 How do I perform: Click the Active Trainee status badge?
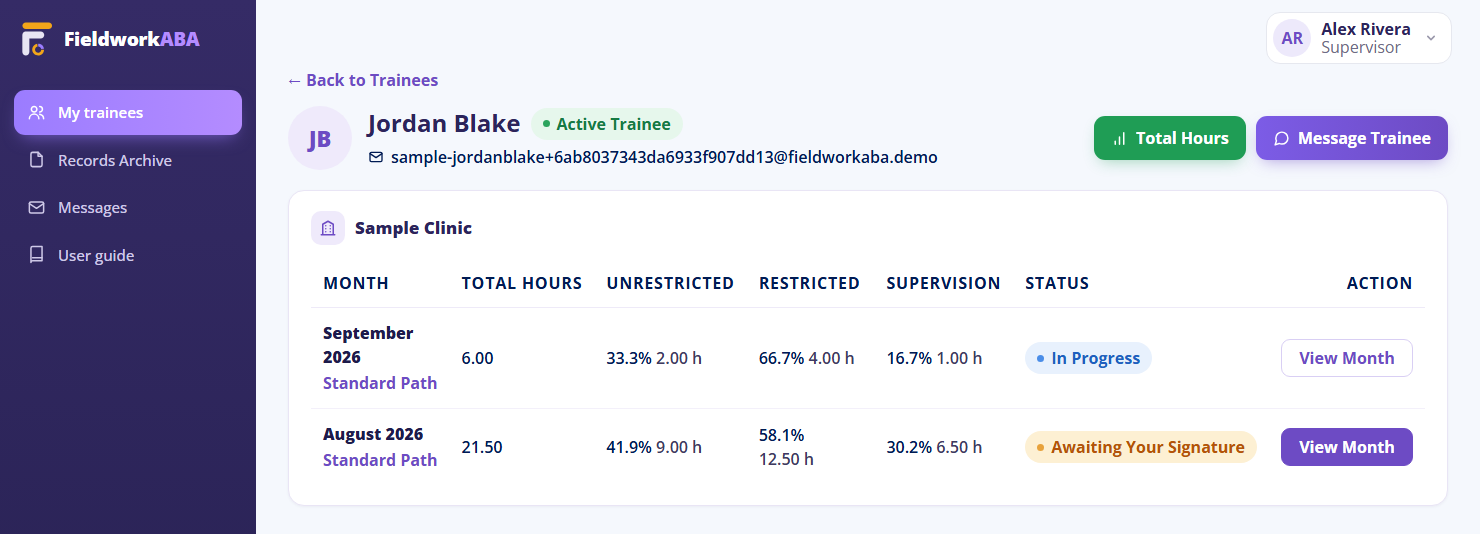[607, 124]
